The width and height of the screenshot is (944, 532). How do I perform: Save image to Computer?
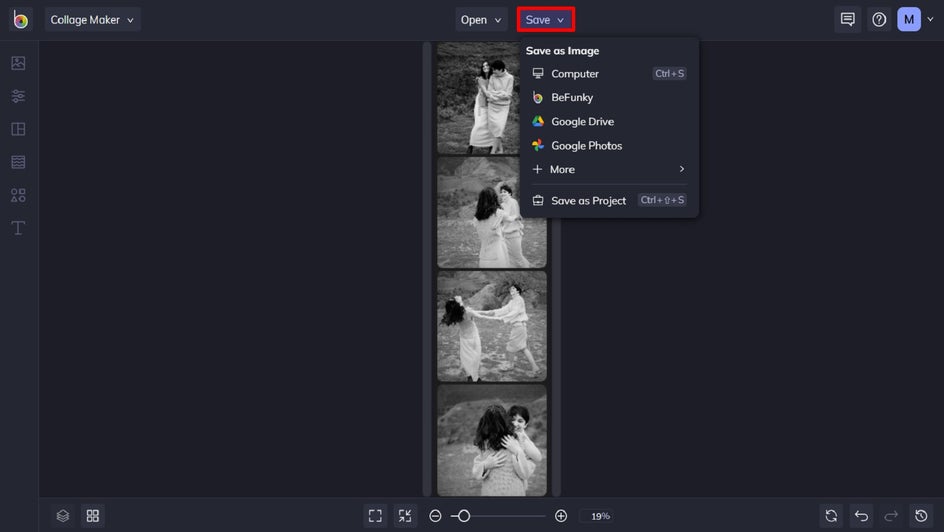click(609, 74)
